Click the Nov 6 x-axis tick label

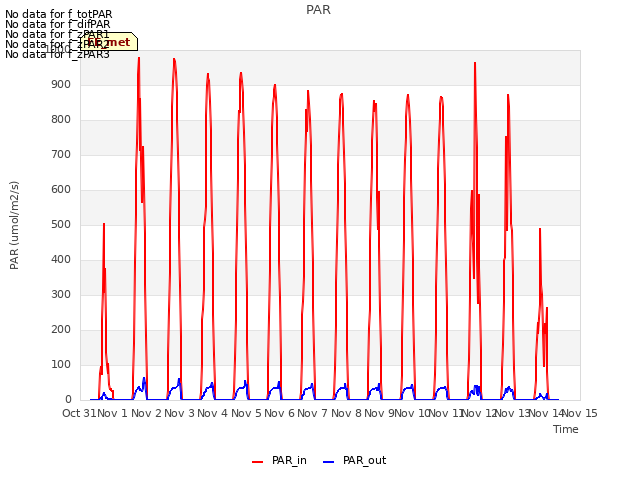pos(279,413)
